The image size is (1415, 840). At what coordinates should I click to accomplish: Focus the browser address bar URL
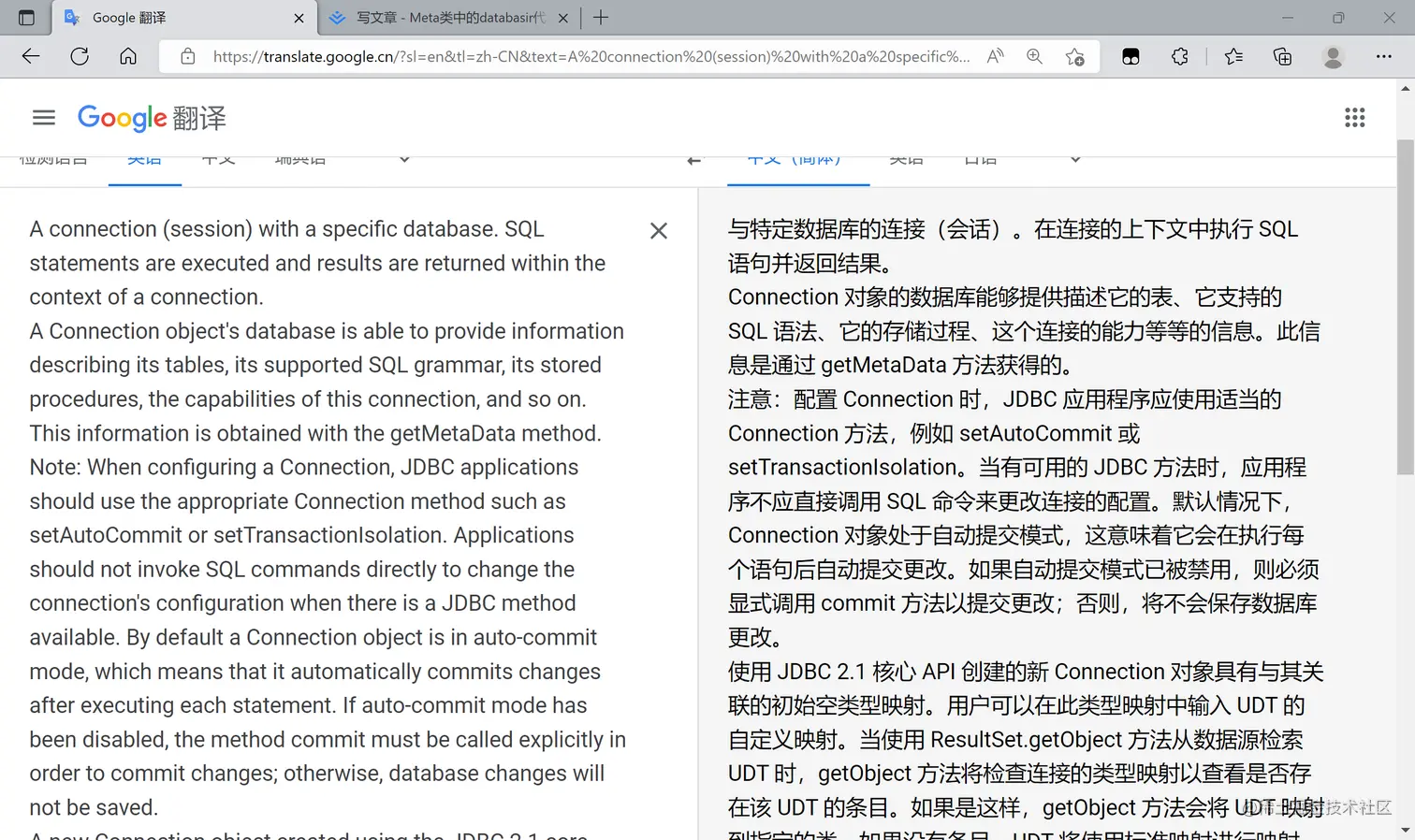coord(591,56)
